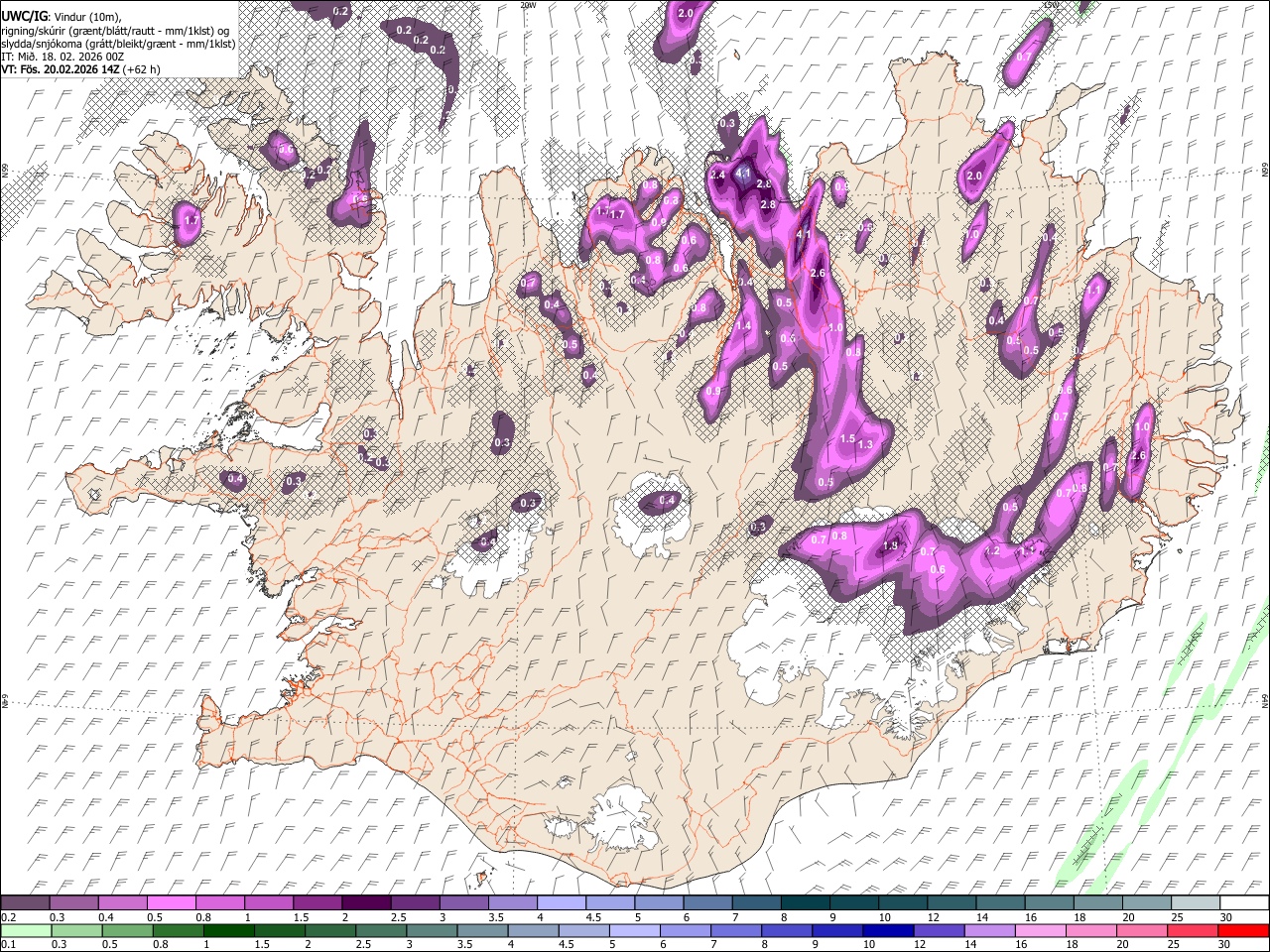The width and height of the screenshot is (1270, 952).
Task: Select the deep blue swatch between 10 and 12 in the lower legend
Action: click(888, 931)
